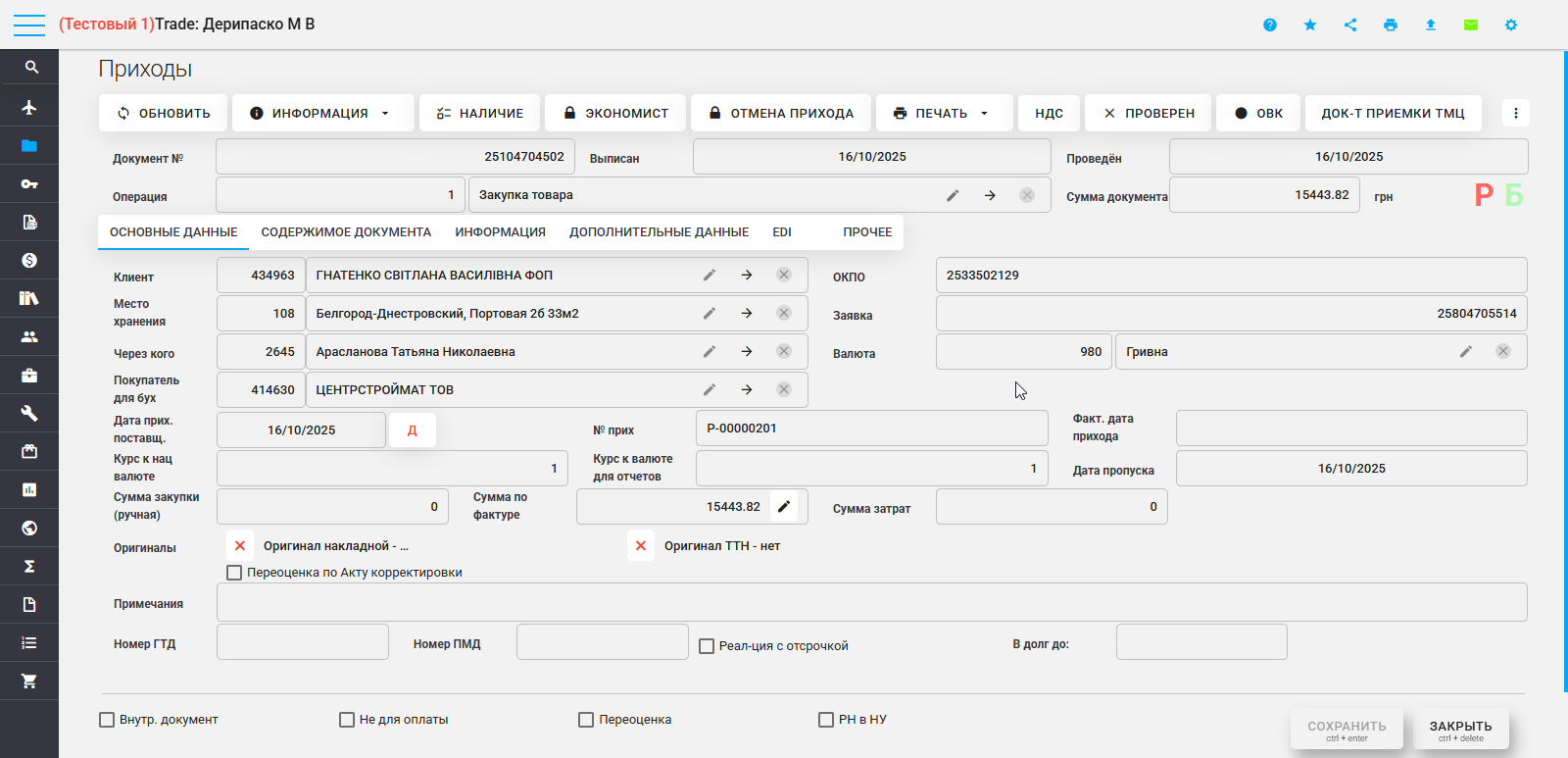
Task: Open the three-dot more actions menu
Action: (x=1516, y=114)
